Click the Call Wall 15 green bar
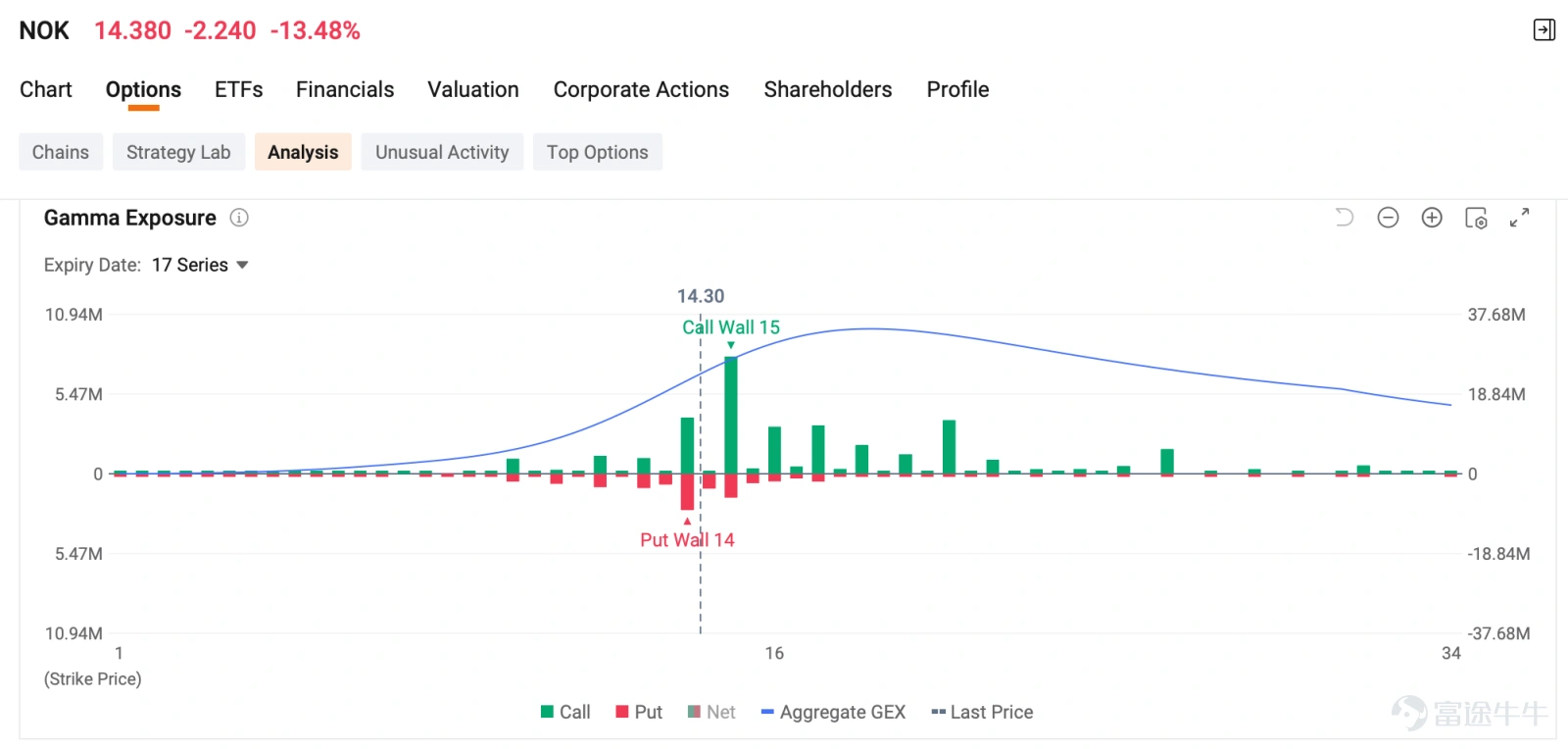 pyautogui.click(x=731, y=416)
